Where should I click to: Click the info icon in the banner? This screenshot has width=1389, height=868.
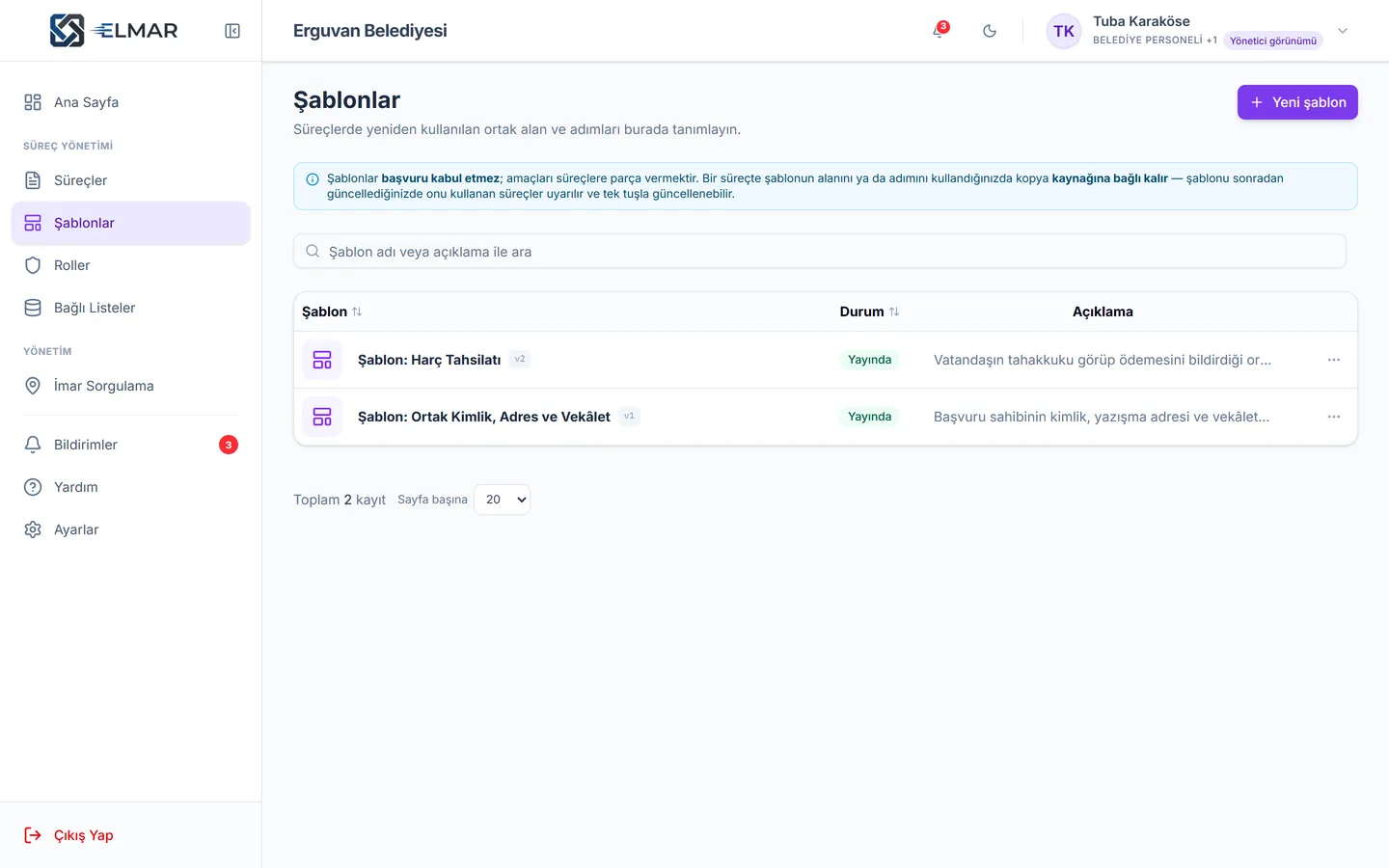[313, 178]
